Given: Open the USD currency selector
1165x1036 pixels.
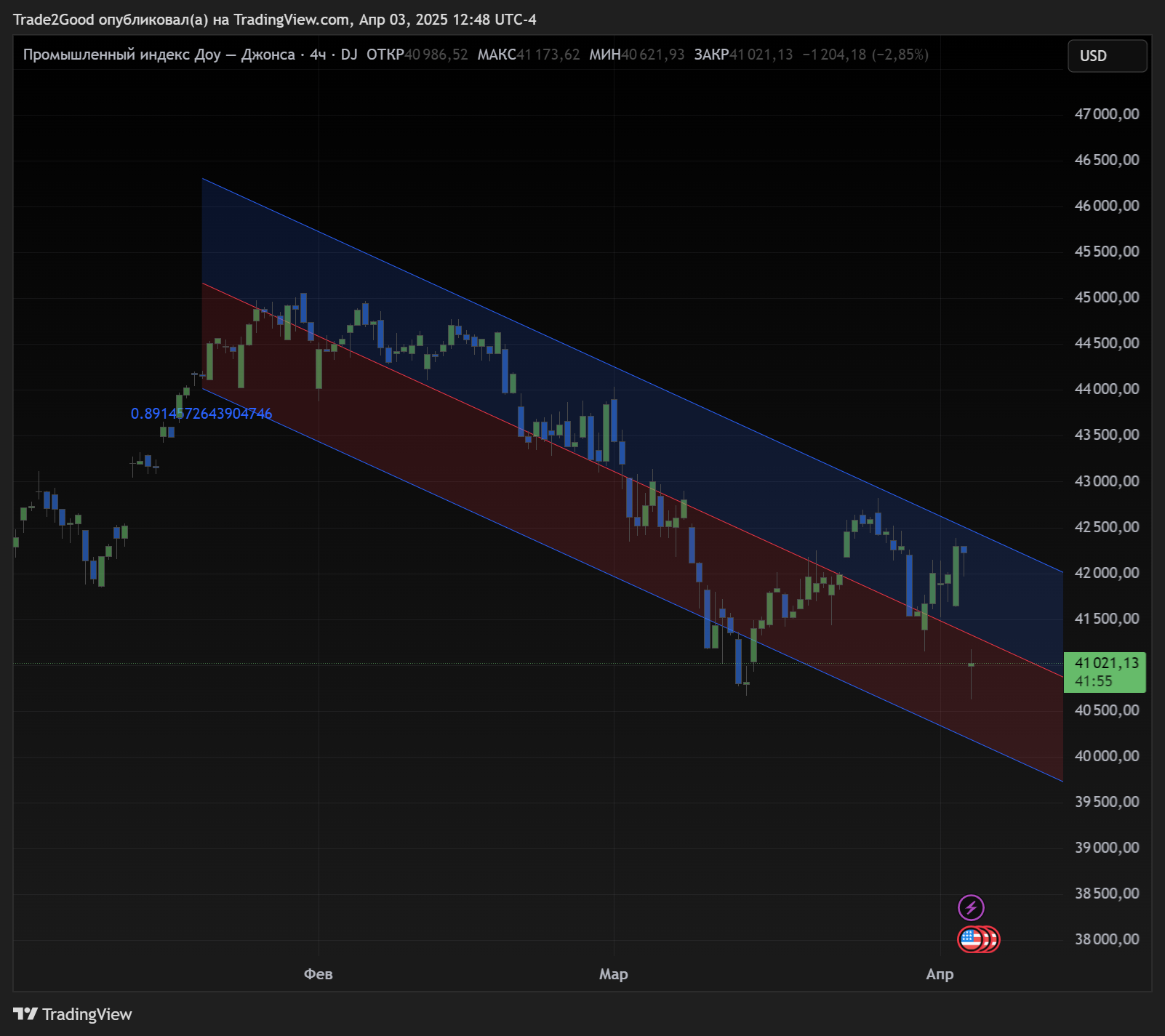Looking at the screenshot, I should pos(1107,56).
